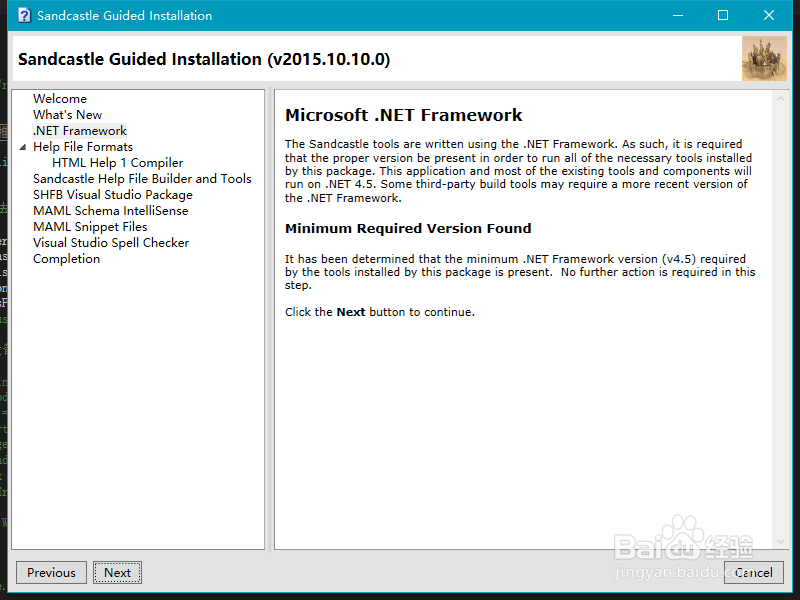The height and width of the screenshot is (600, 800).
Task: Minimize the Sandcastle installer window
Action: pos(678,15)
